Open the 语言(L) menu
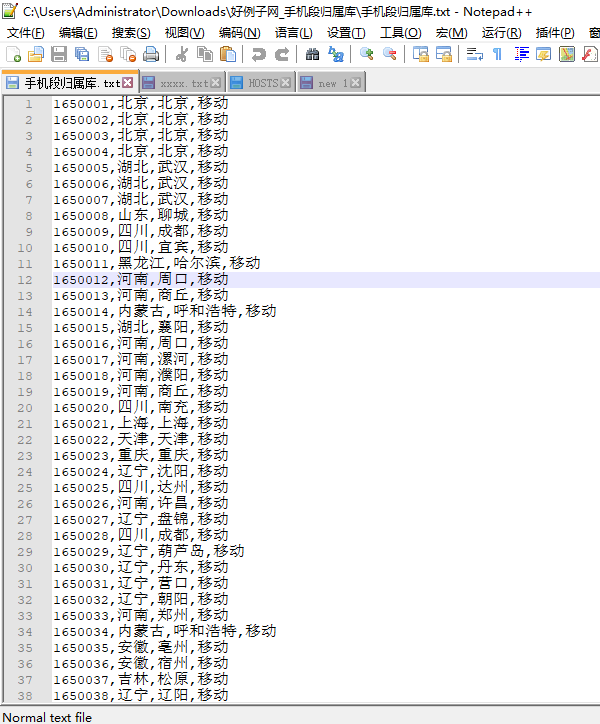This screenshot has width=600, height=724. click(294, 33)
